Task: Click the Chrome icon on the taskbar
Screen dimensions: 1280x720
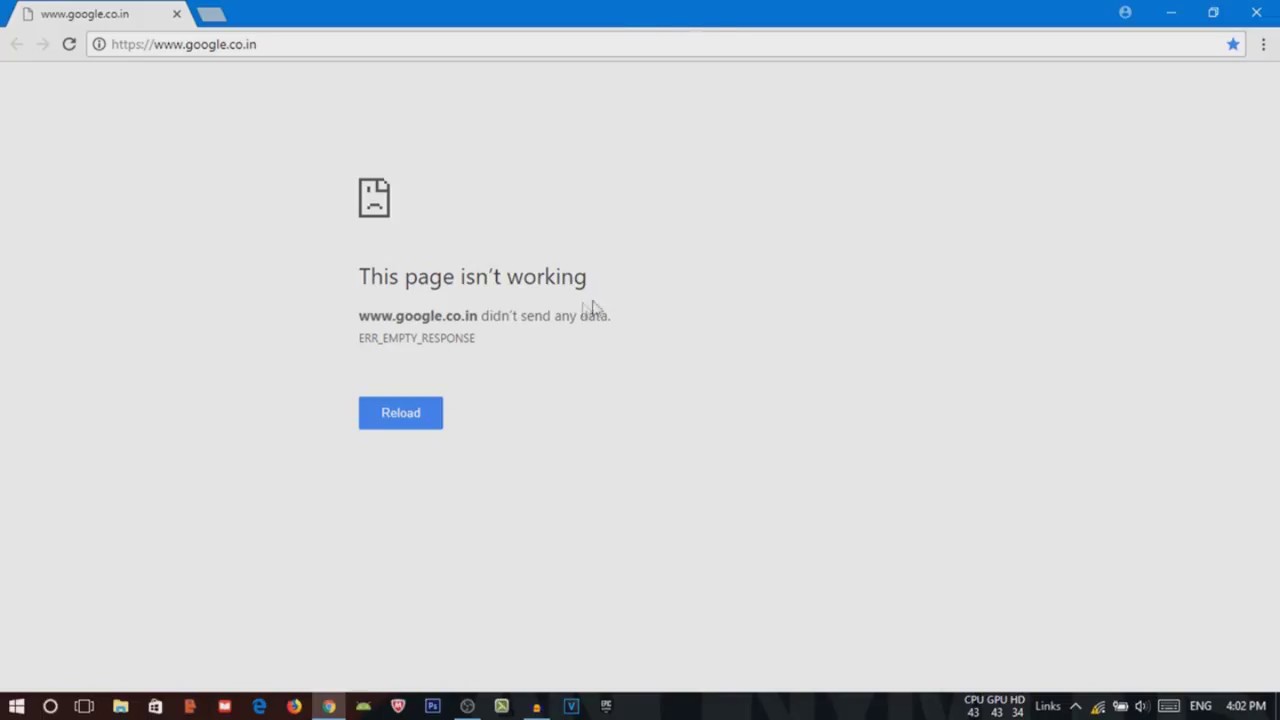Action: (328, 706)
